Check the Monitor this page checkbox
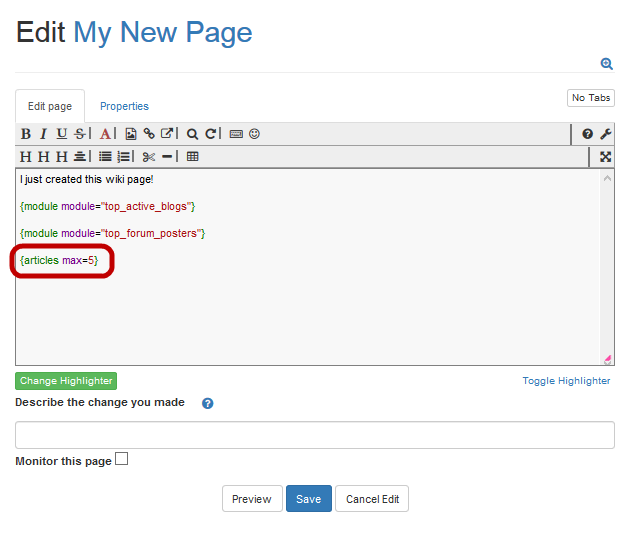The height and width of the screenshot is (540, 633). tap(122, 460)
